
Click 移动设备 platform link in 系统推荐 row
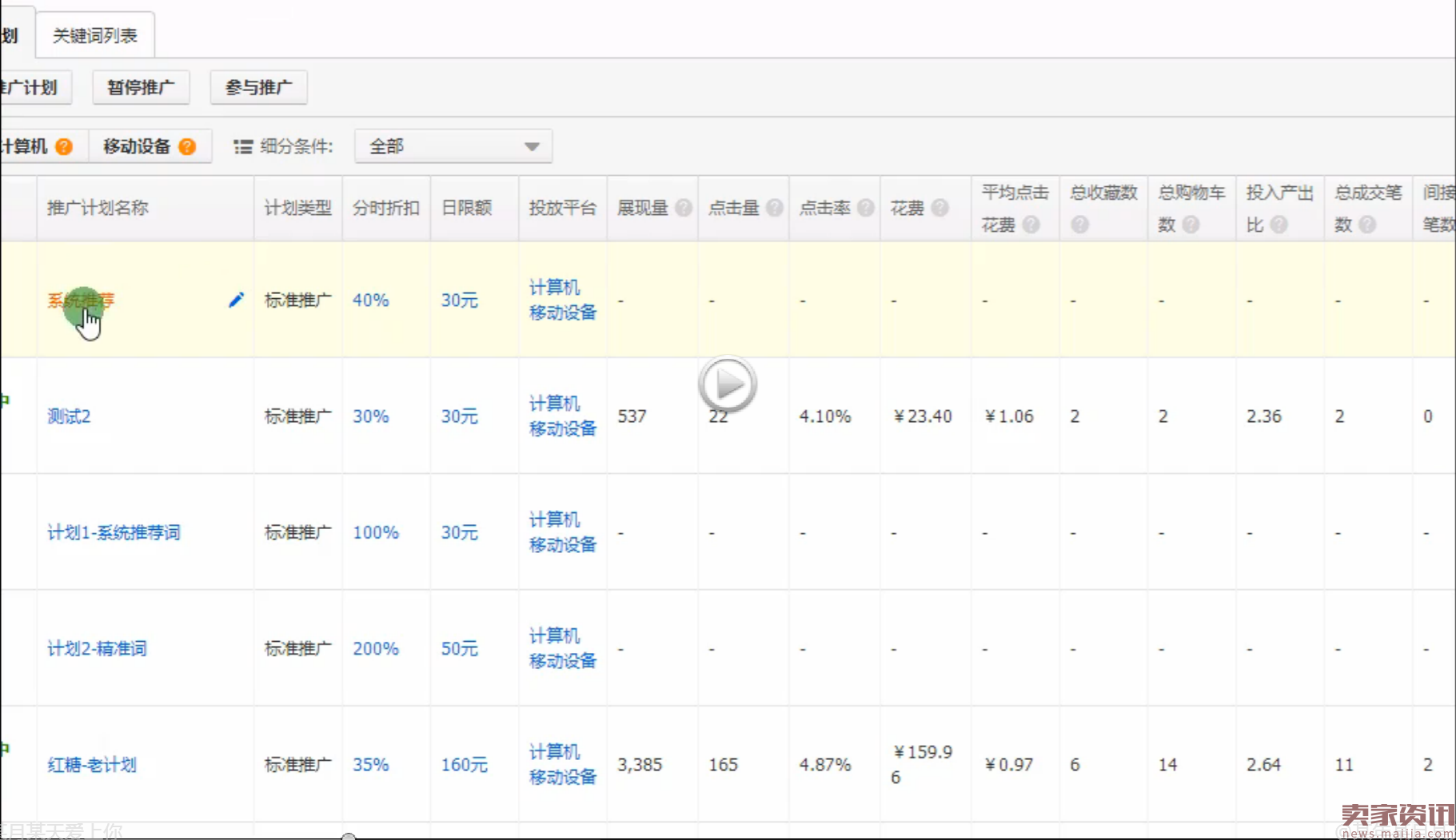click(x=563, y=313)
